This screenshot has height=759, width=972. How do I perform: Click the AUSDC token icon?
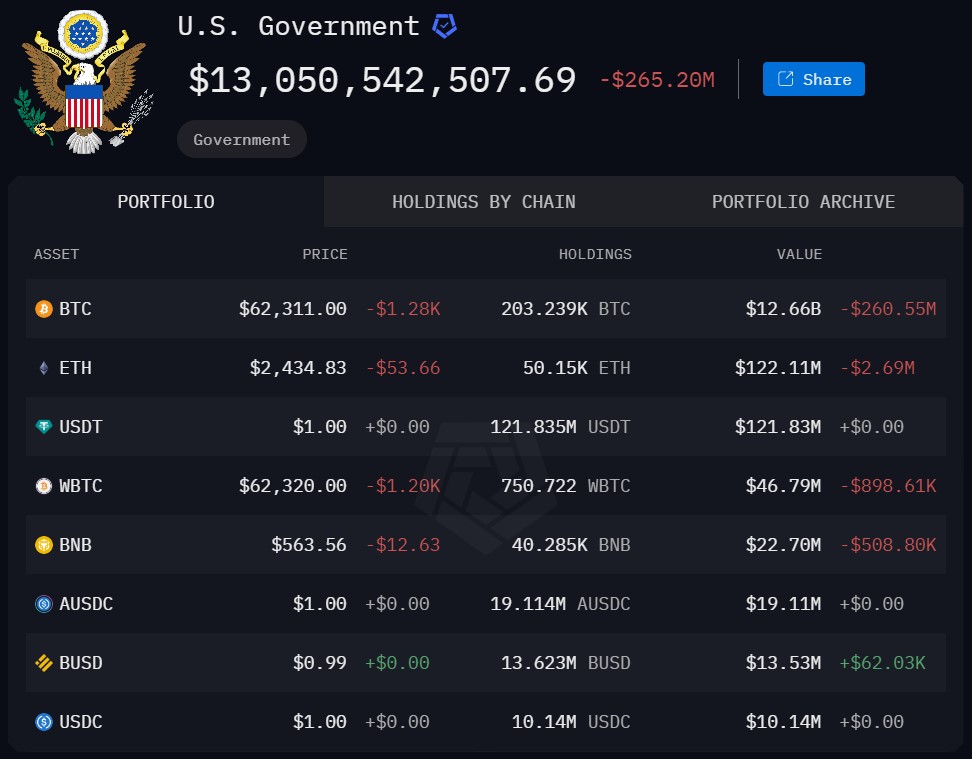pyautogui.click(x=43, y=604)
